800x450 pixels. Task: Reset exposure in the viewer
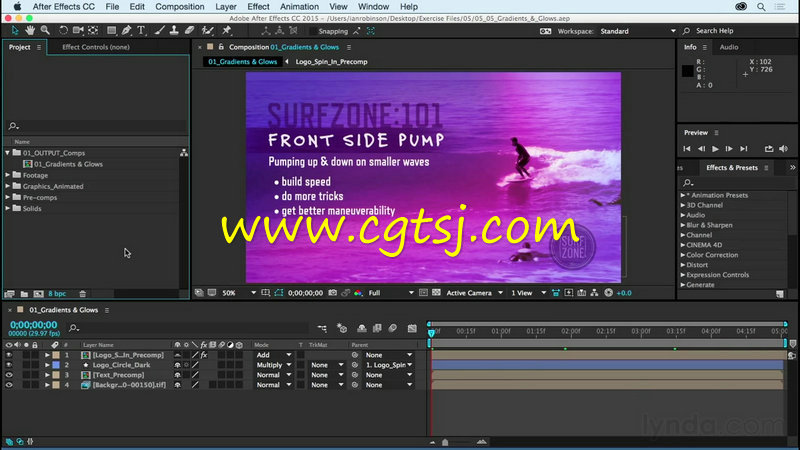[608, 293]
